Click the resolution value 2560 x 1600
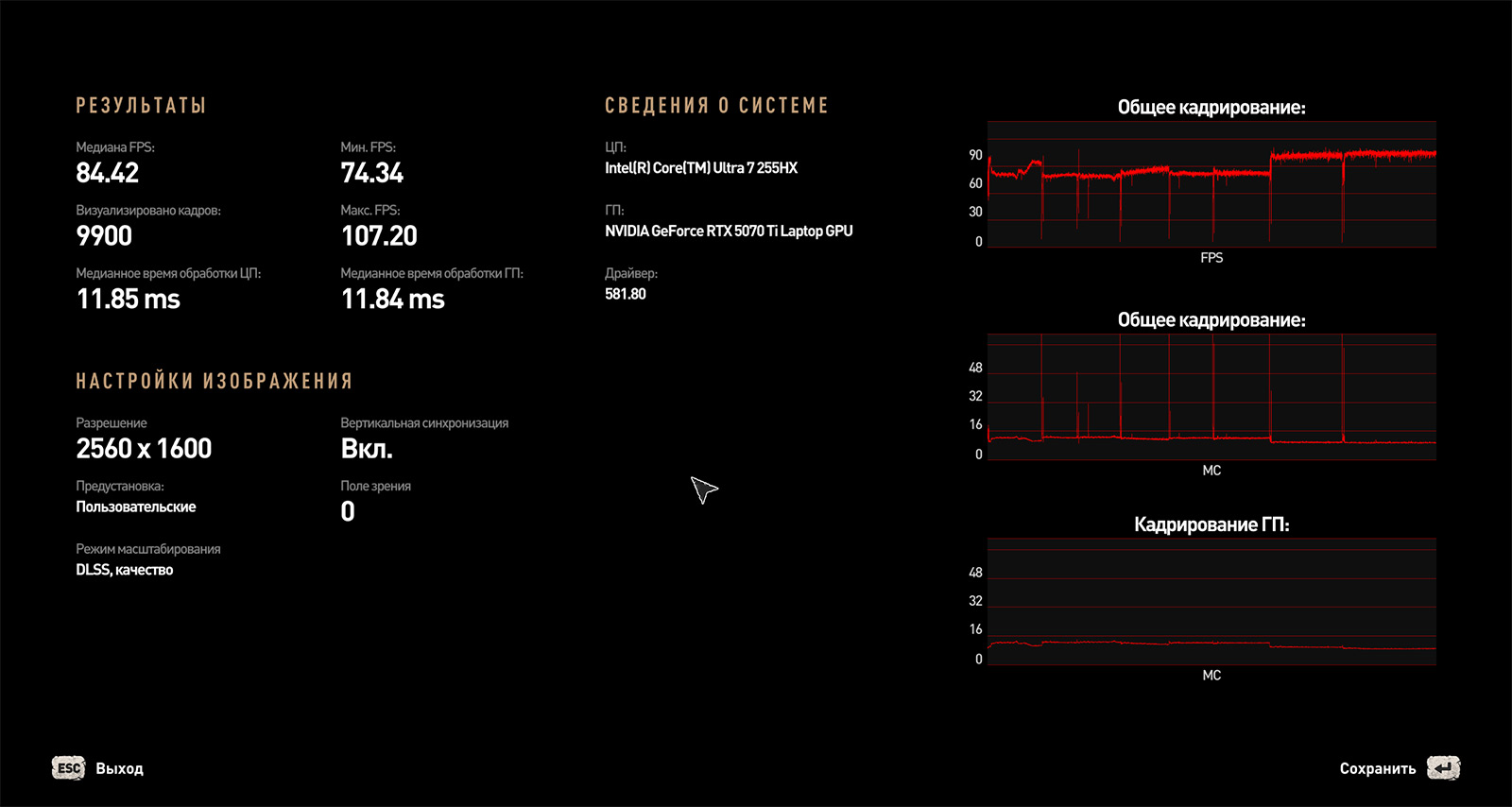 click(144, 449)
